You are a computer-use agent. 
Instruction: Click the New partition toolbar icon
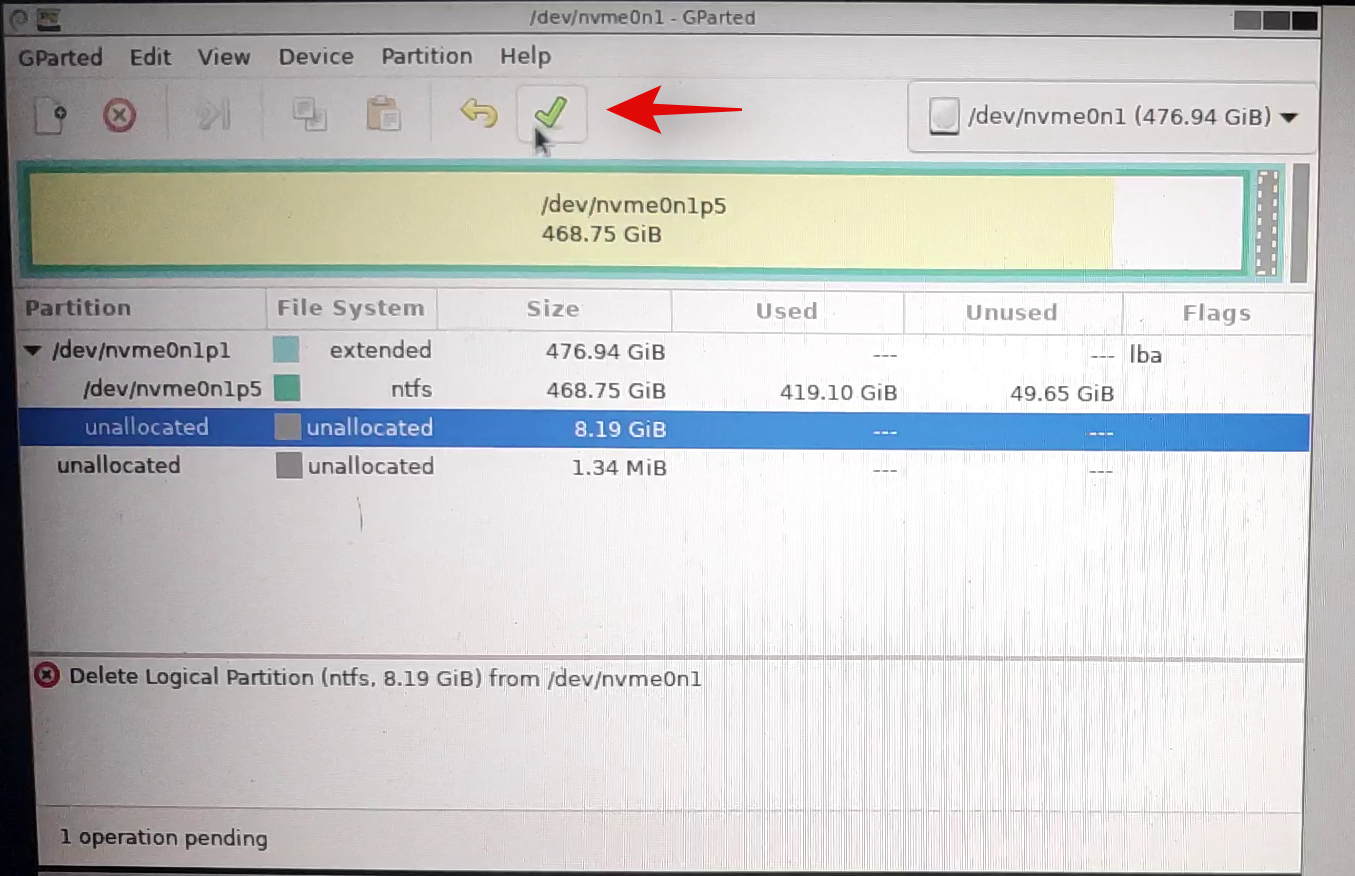coord(50,115)
